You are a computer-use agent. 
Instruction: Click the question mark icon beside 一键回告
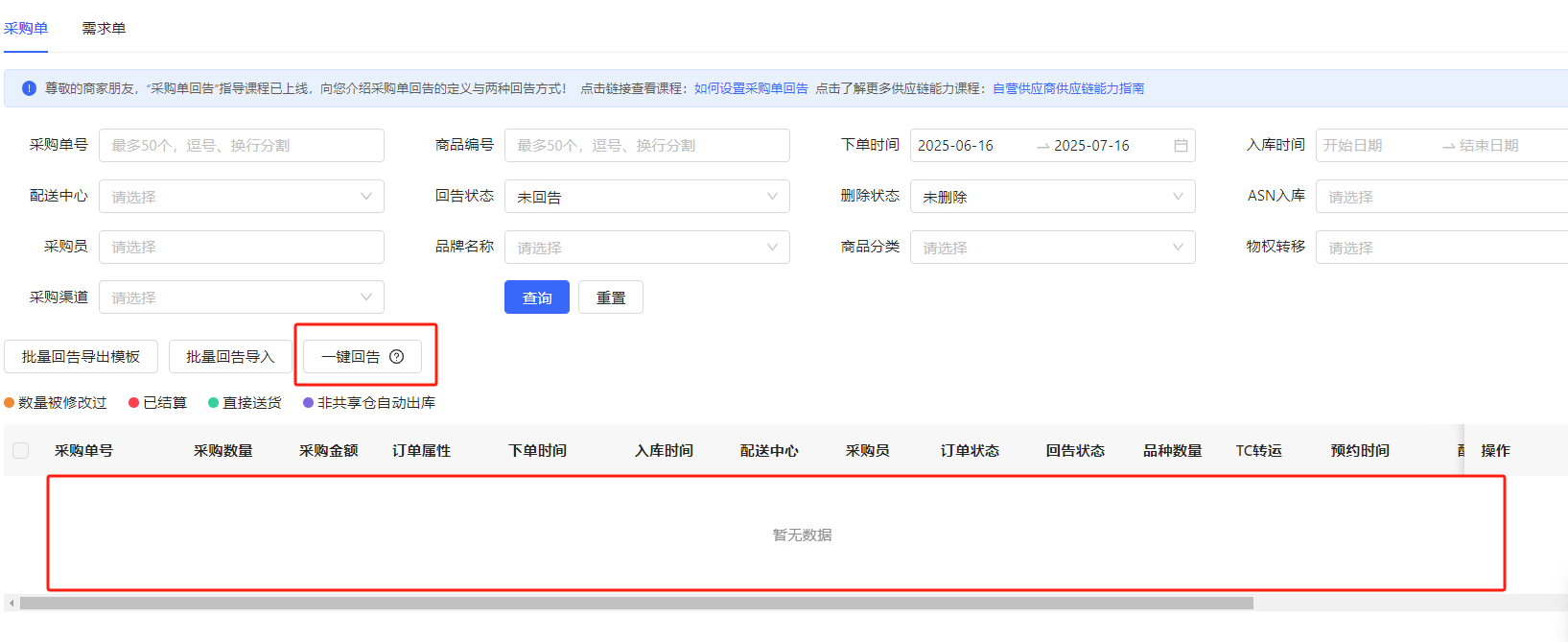point(397,357)
